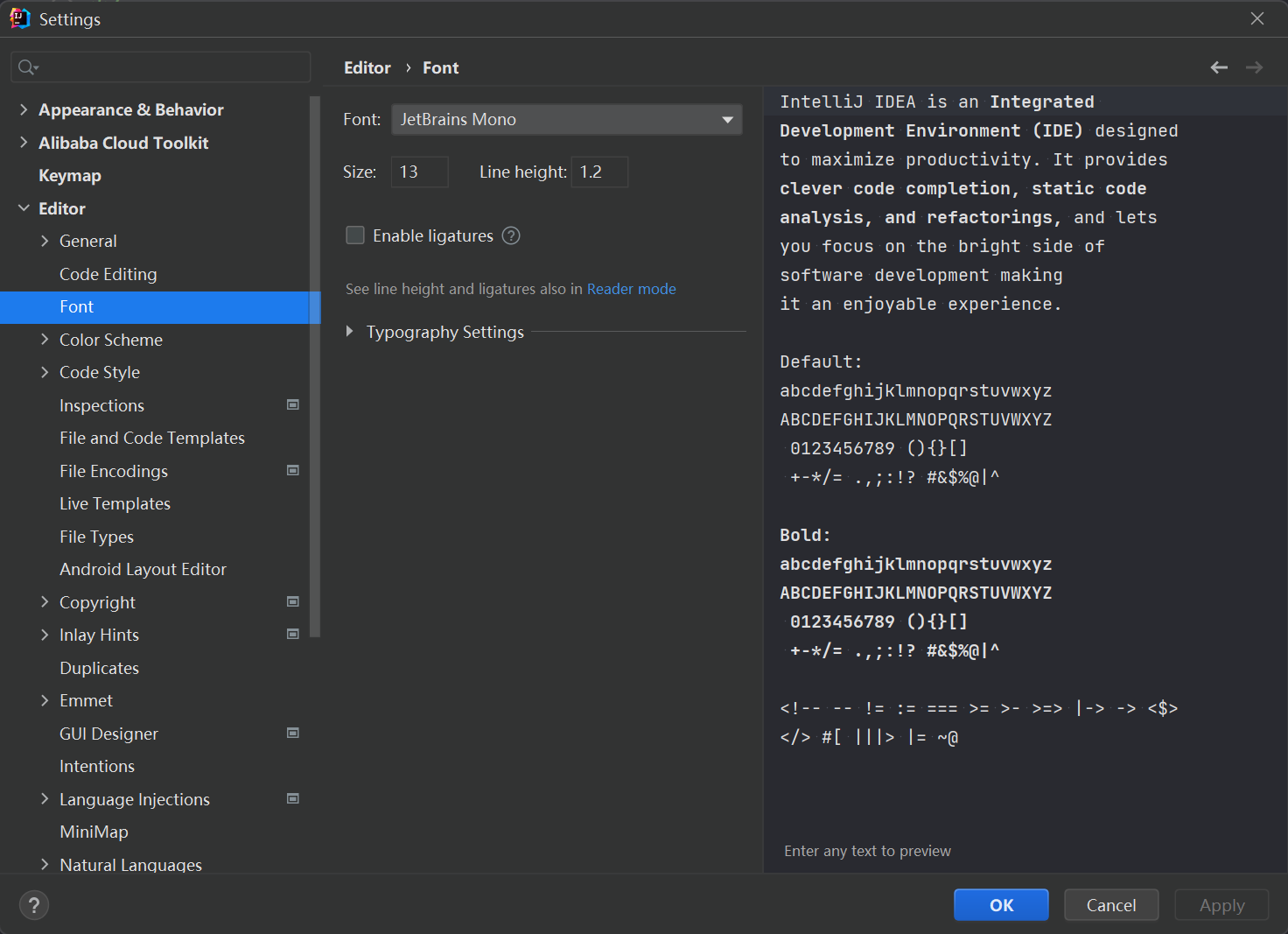
Task: Click the project-level icon beside Language Injections
Action: tap(293, 798)
